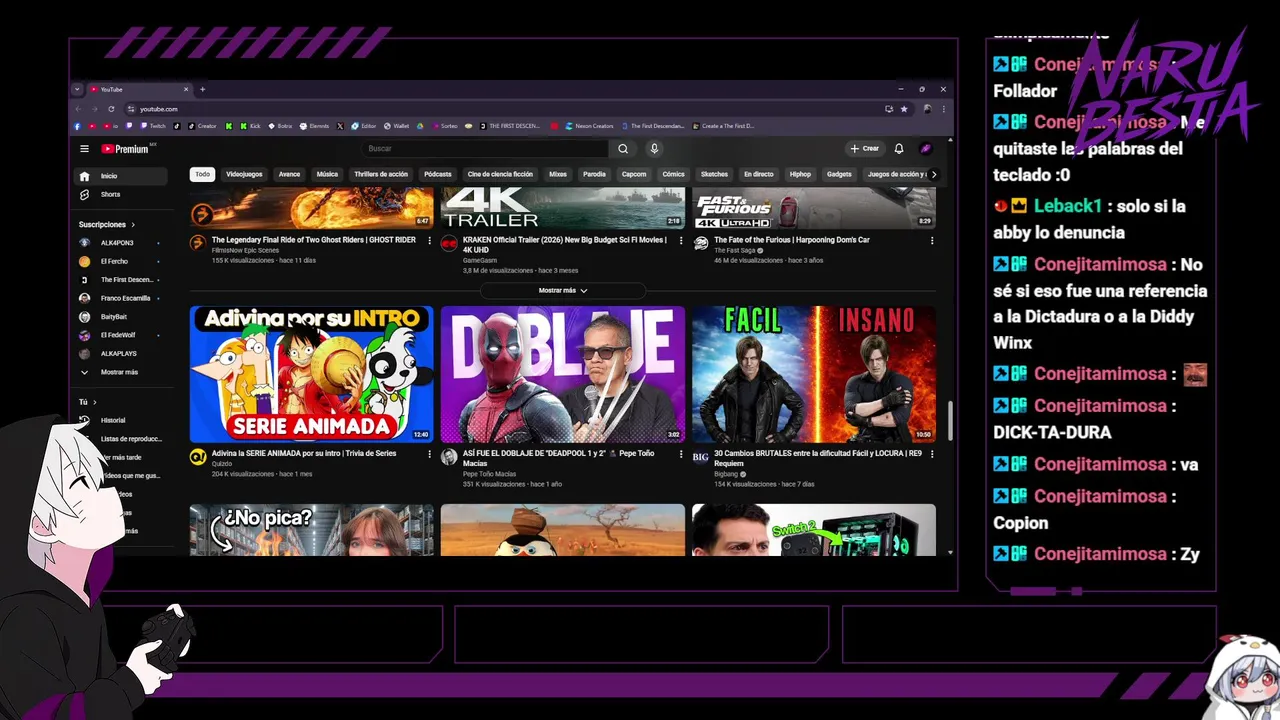This screenshot has height=720, width=1280.
Task: Select the Thrillers de acción chip
Action: tap(381, 174)
